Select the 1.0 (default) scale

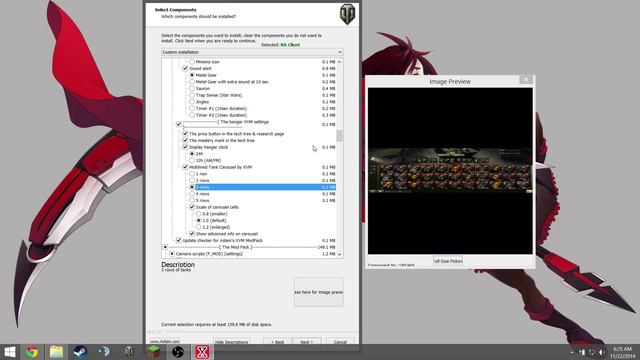point(199,220)
